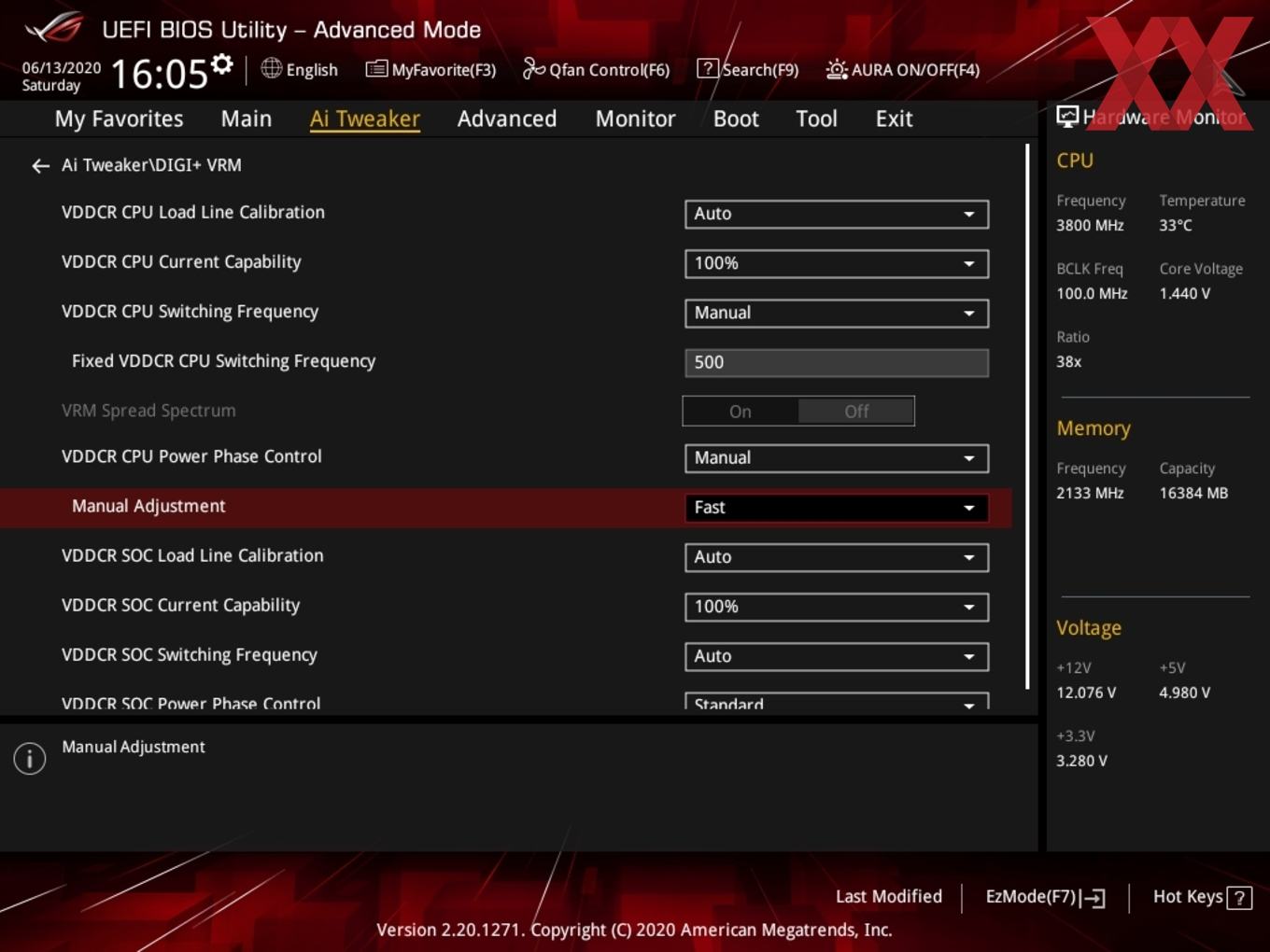
Task: Switch to Monitor tab
Action: (x=635, y=119)
